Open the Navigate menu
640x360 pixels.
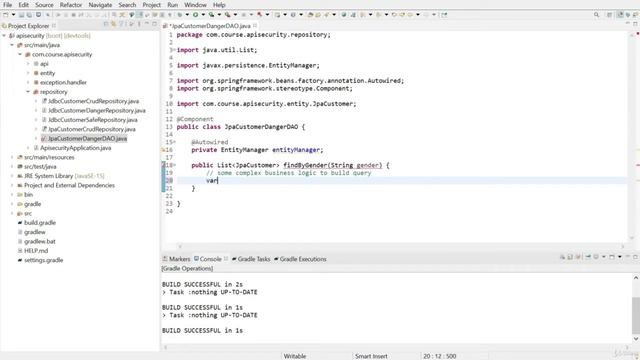(x=100, y=5)
